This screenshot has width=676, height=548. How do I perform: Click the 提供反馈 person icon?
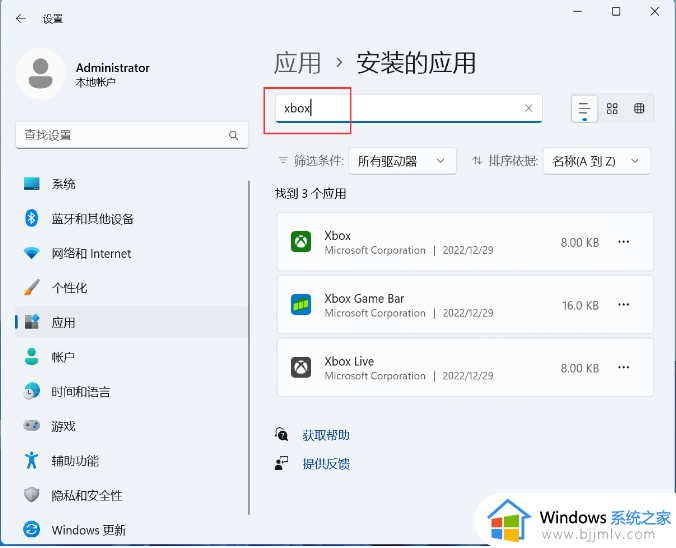pyautogui.click(x=282, y=463)
